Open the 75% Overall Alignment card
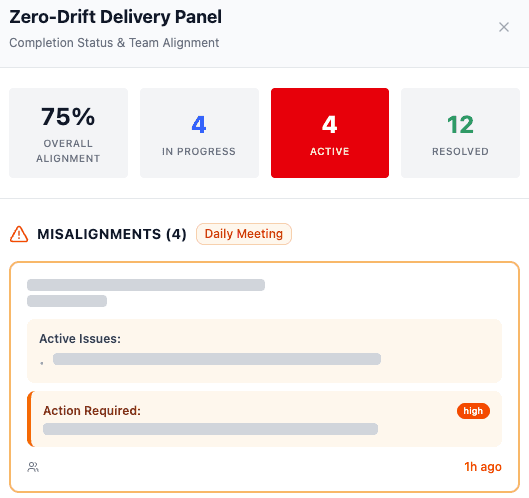The height and width of the screenshot is (498, 529). [68, 133]
